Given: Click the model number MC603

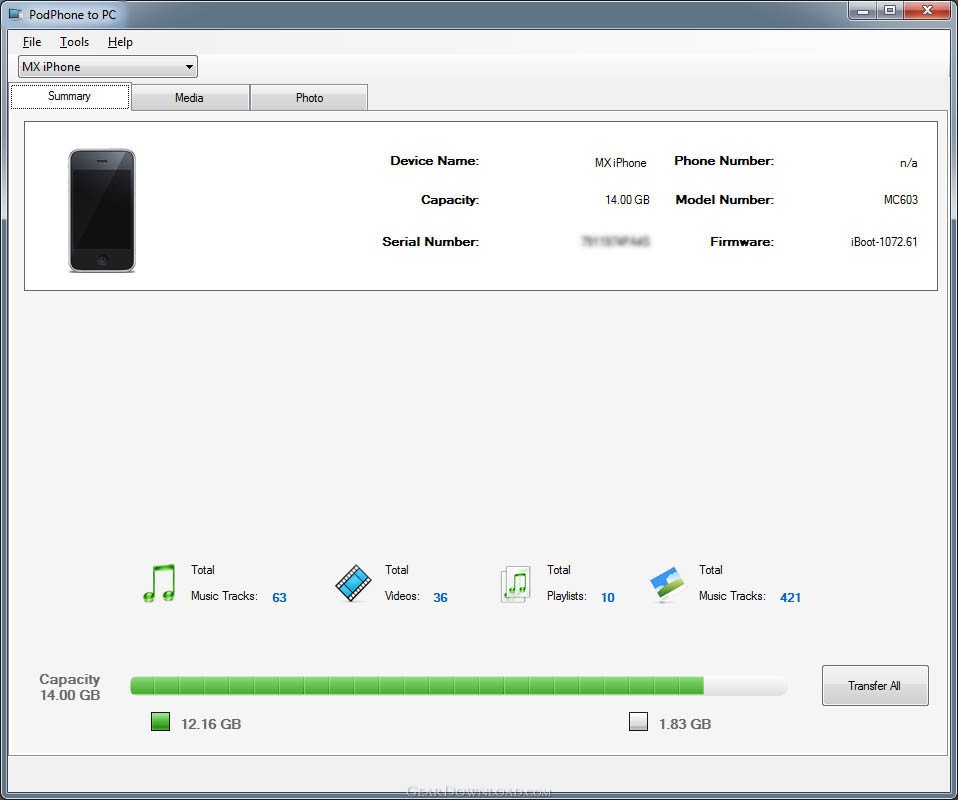Looking at the screenshot, I should 901,199.
